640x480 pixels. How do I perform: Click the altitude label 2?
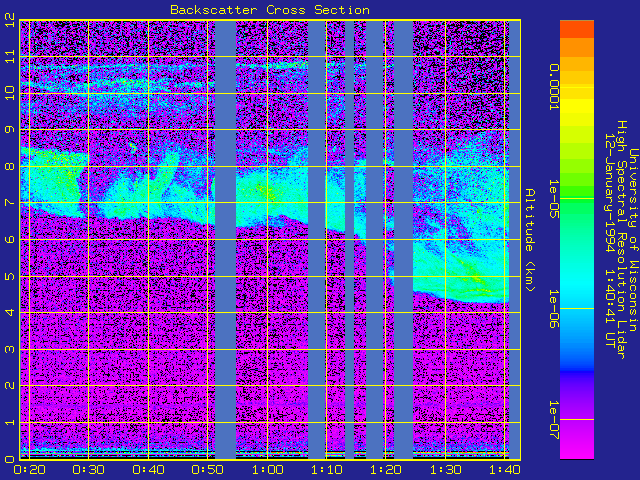coord(10,385)
